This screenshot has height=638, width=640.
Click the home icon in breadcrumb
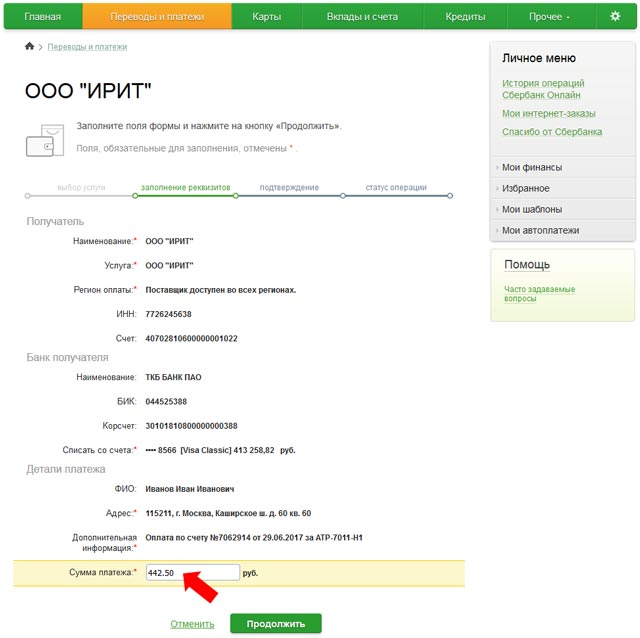pos(29,47)
